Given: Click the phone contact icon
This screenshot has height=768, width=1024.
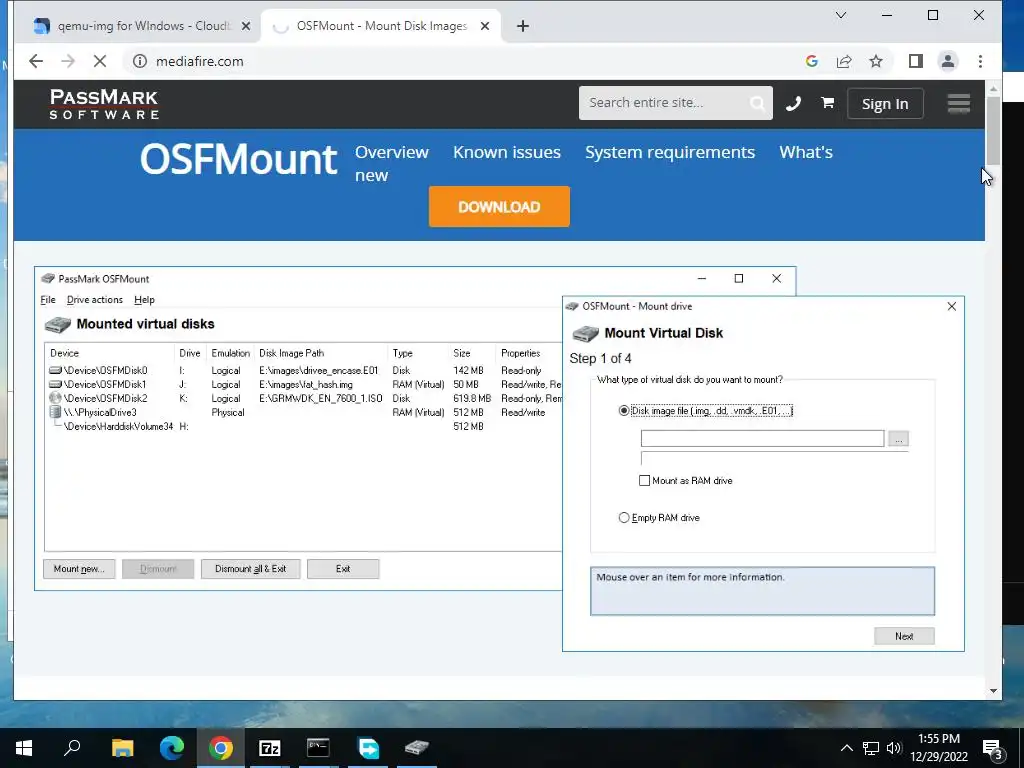Looking at the screenshot, I should pos(793,103).
